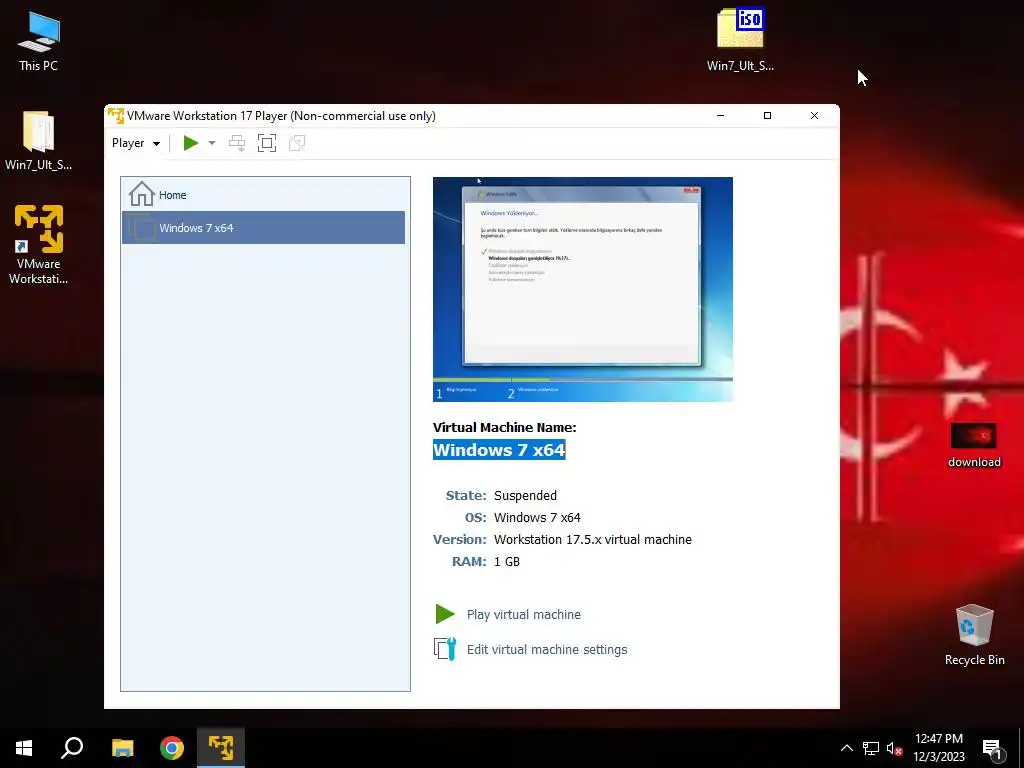Click the OS value 'Windows 7 x64'
Image resolution: width=1024 pixels, height=768 pixels.
pos(537,518)
